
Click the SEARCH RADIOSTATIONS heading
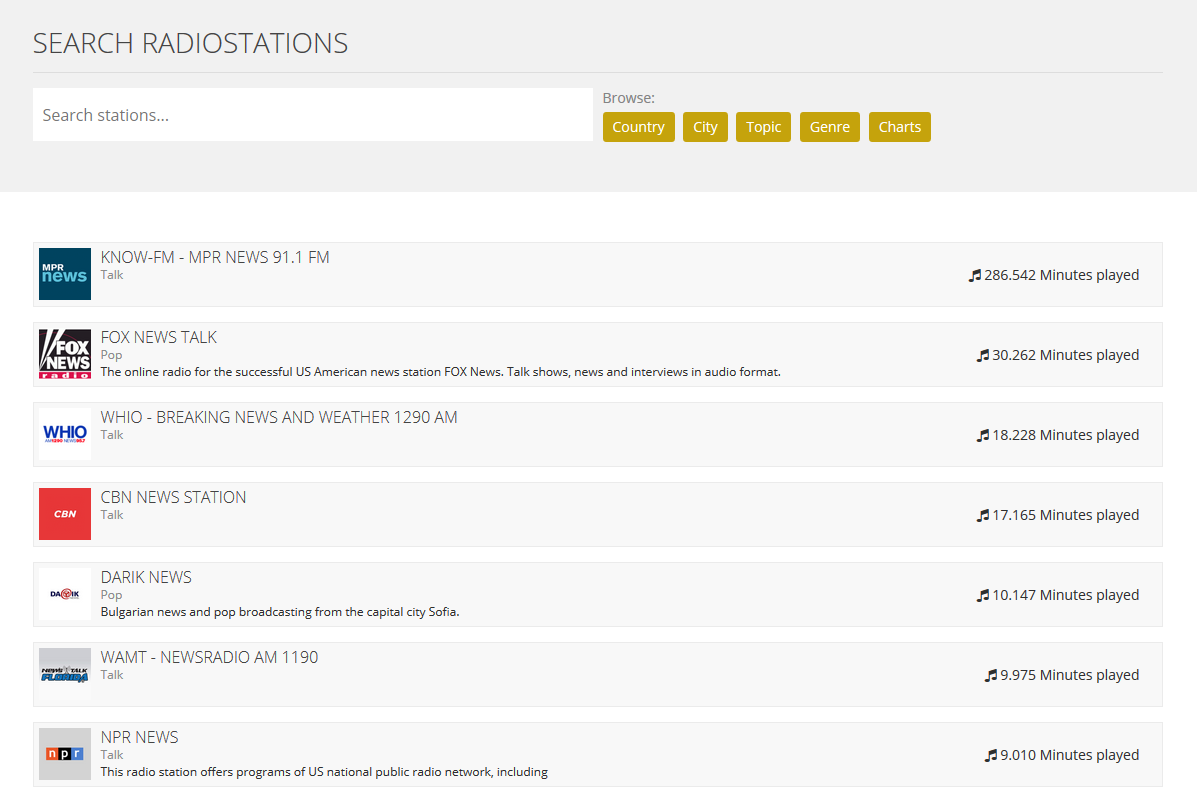190,44
